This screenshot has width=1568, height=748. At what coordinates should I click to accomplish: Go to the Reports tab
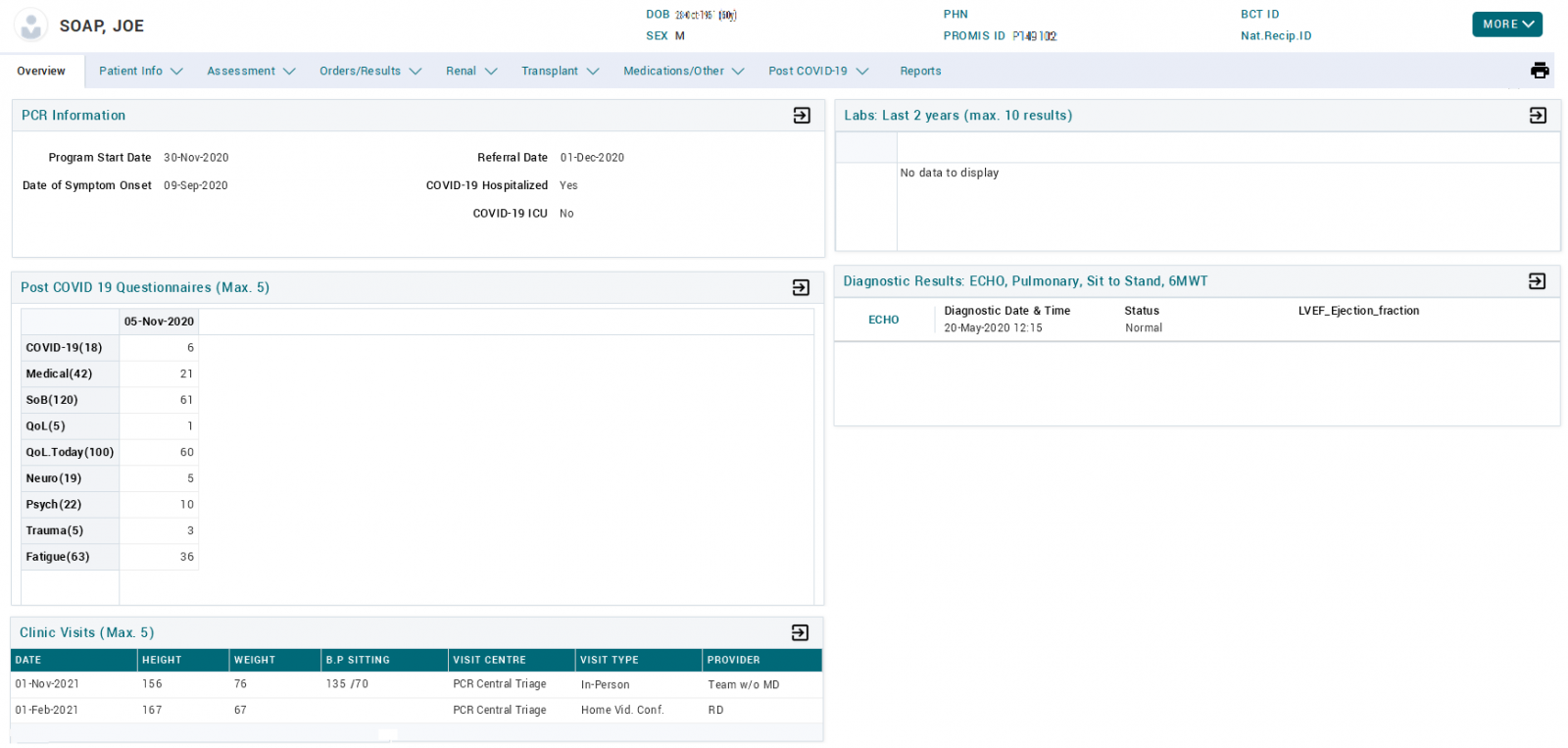920,72
